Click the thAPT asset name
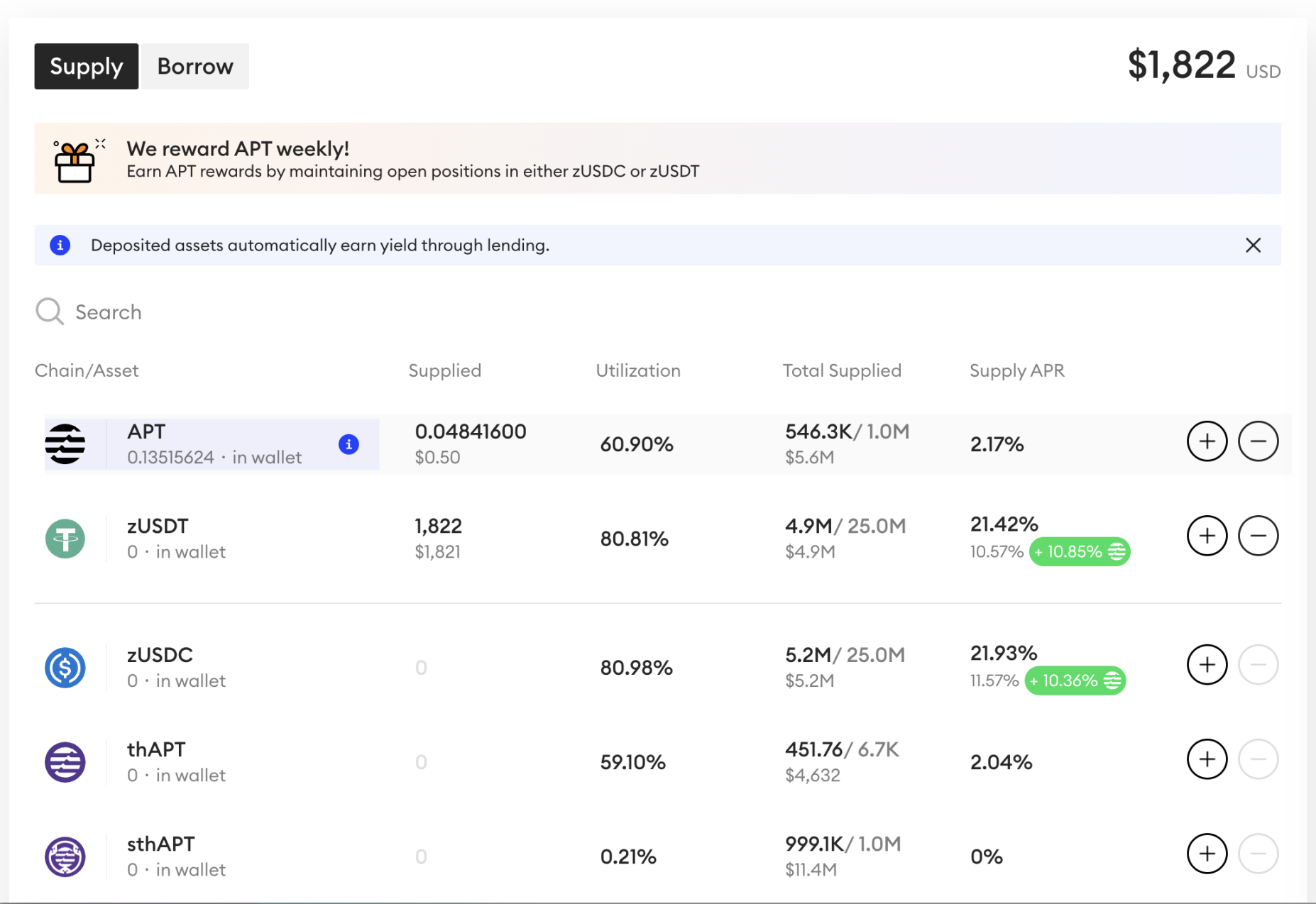Image resolution: width=1316 pixels, height=904 pixels. click(156, 749)
